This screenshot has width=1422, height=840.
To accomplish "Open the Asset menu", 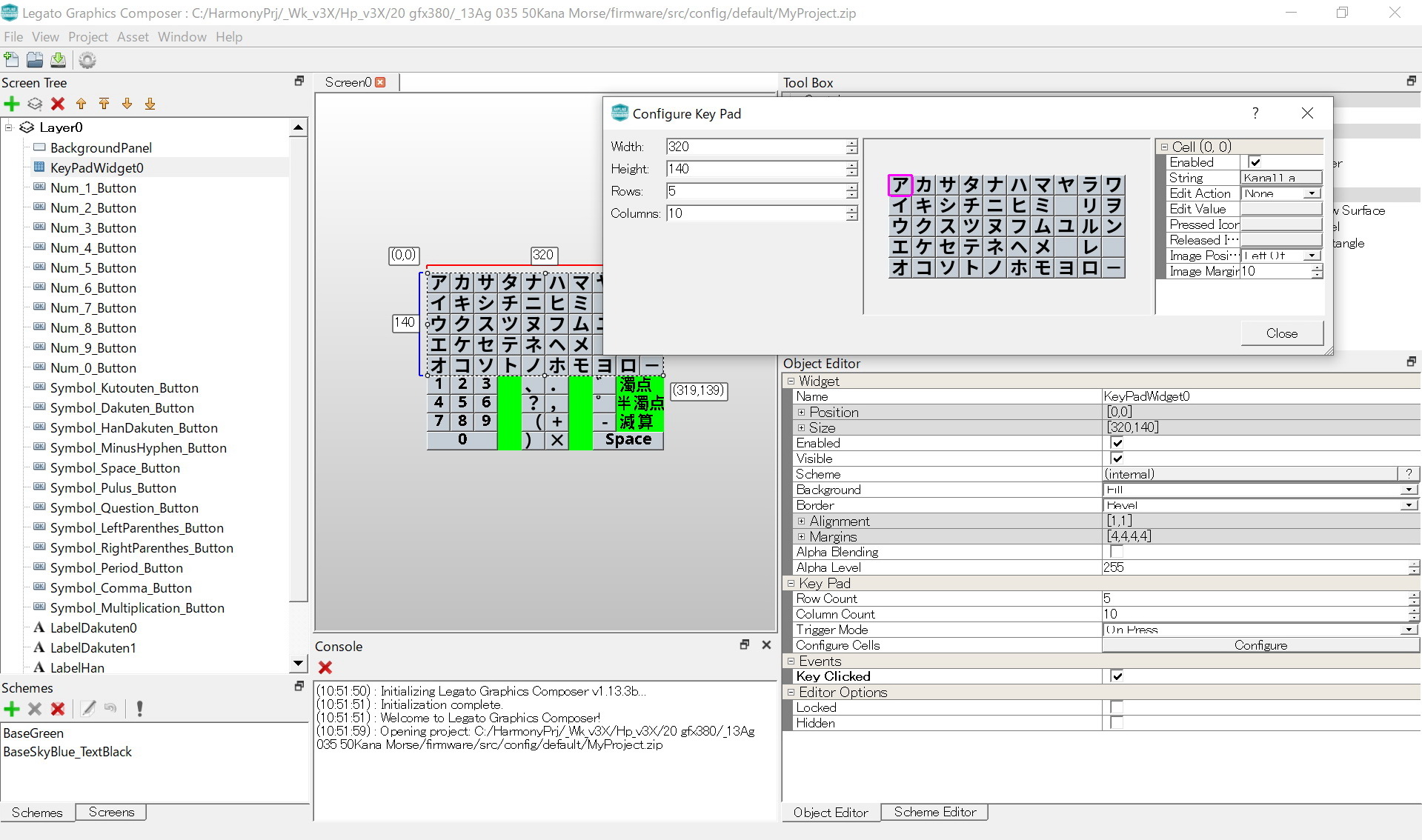I will 133,36.
